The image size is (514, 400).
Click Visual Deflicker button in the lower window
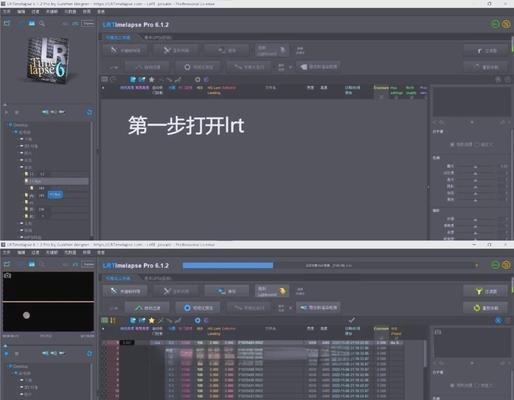(x=249, y=308)
